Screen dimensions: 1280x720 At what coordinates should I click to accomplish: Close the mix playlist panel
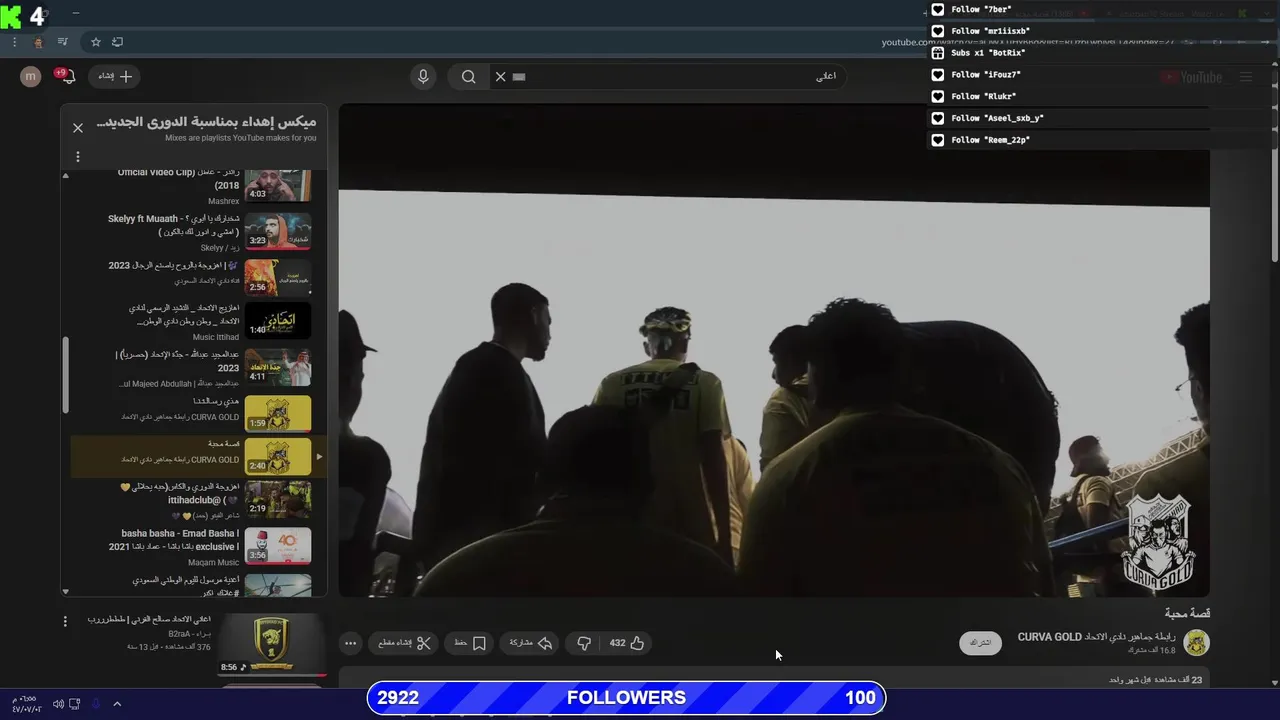[78, 128]
